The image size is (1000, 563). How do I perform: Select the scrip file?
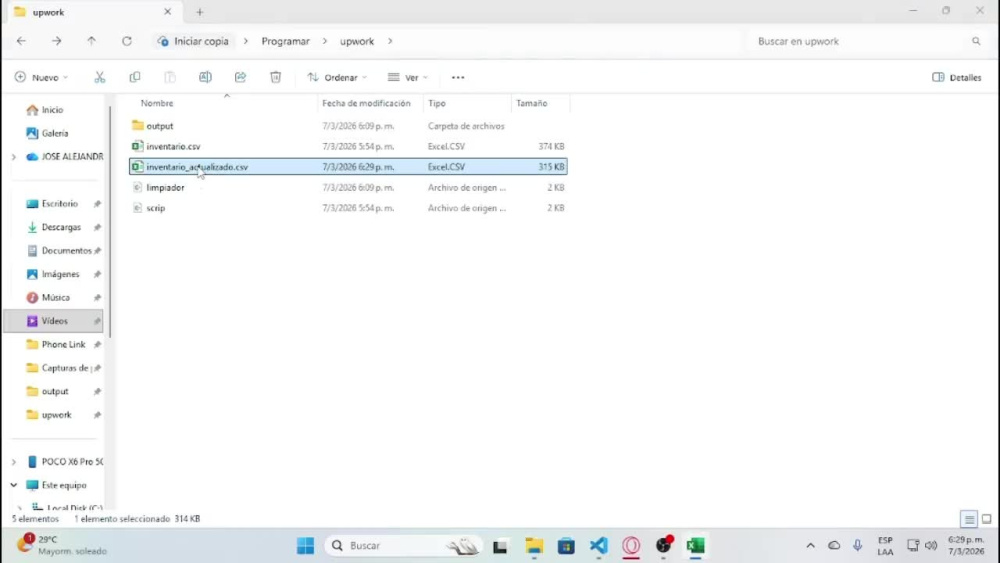point(348,208)
